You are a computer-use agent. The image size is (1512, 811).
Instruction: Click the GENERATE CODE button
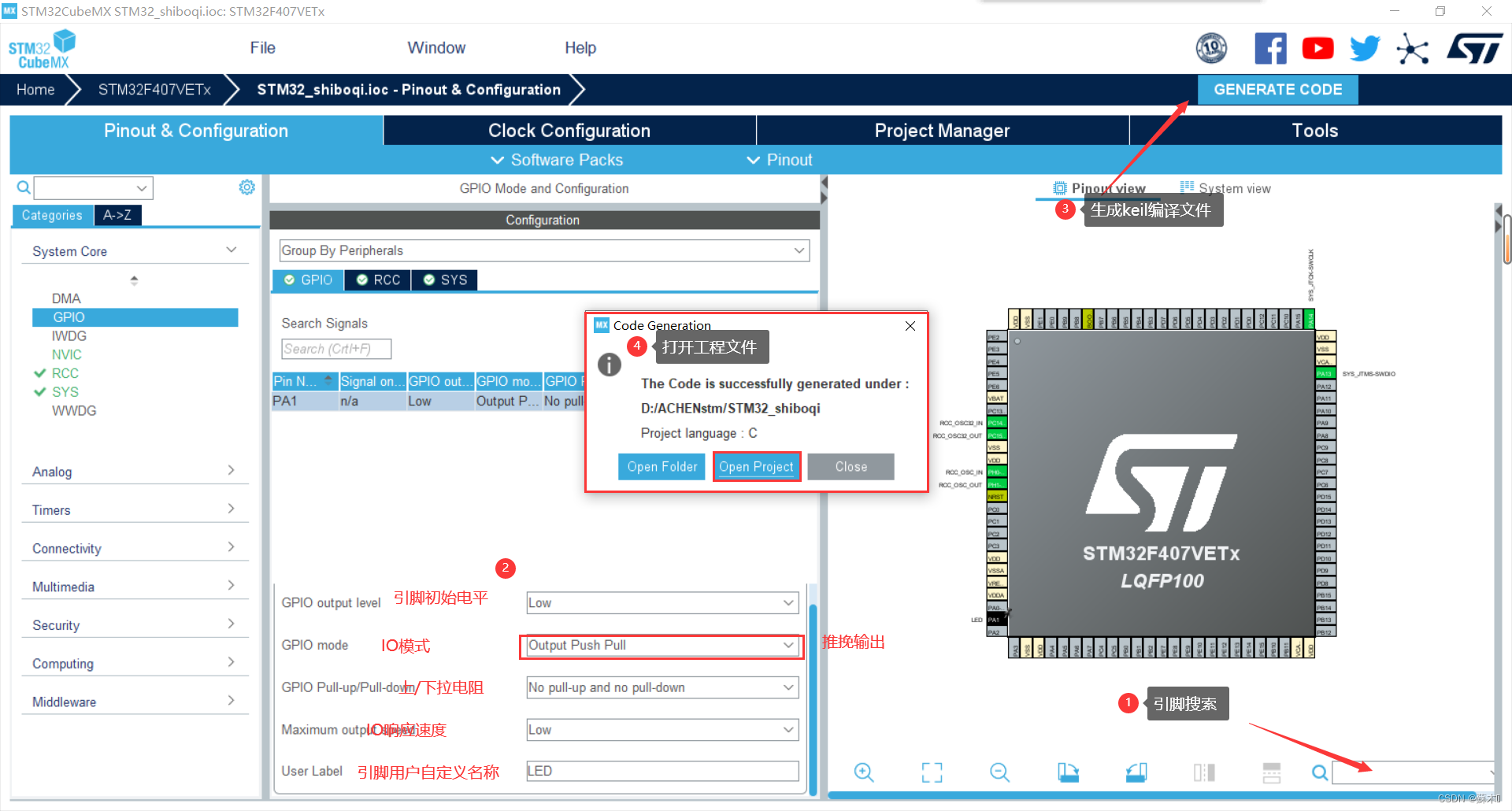pyautogui.click(x=1277, y=89)
